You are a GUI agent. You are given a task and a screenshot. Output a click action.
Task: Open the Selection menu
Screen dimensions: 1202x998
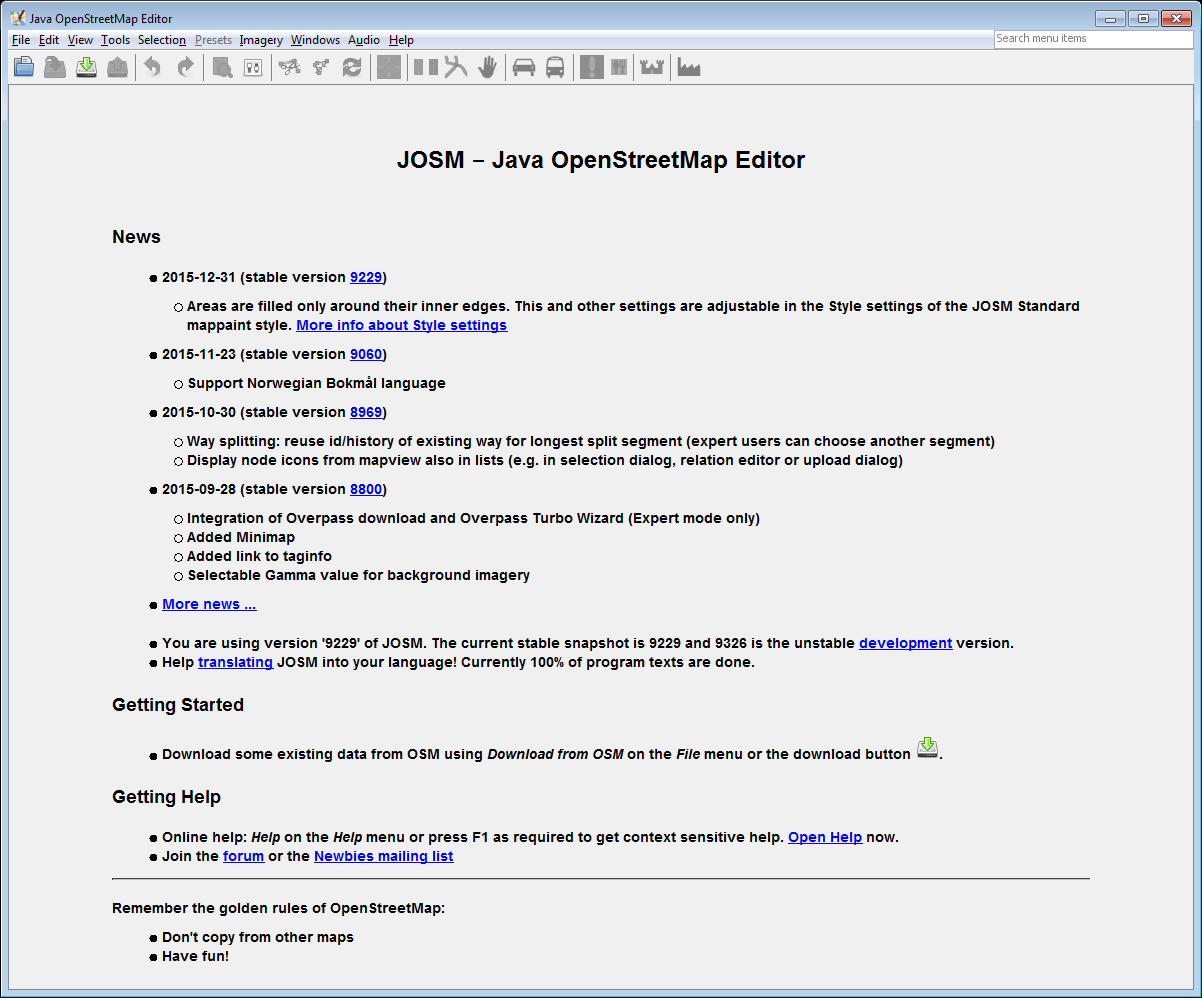(162, 40)
